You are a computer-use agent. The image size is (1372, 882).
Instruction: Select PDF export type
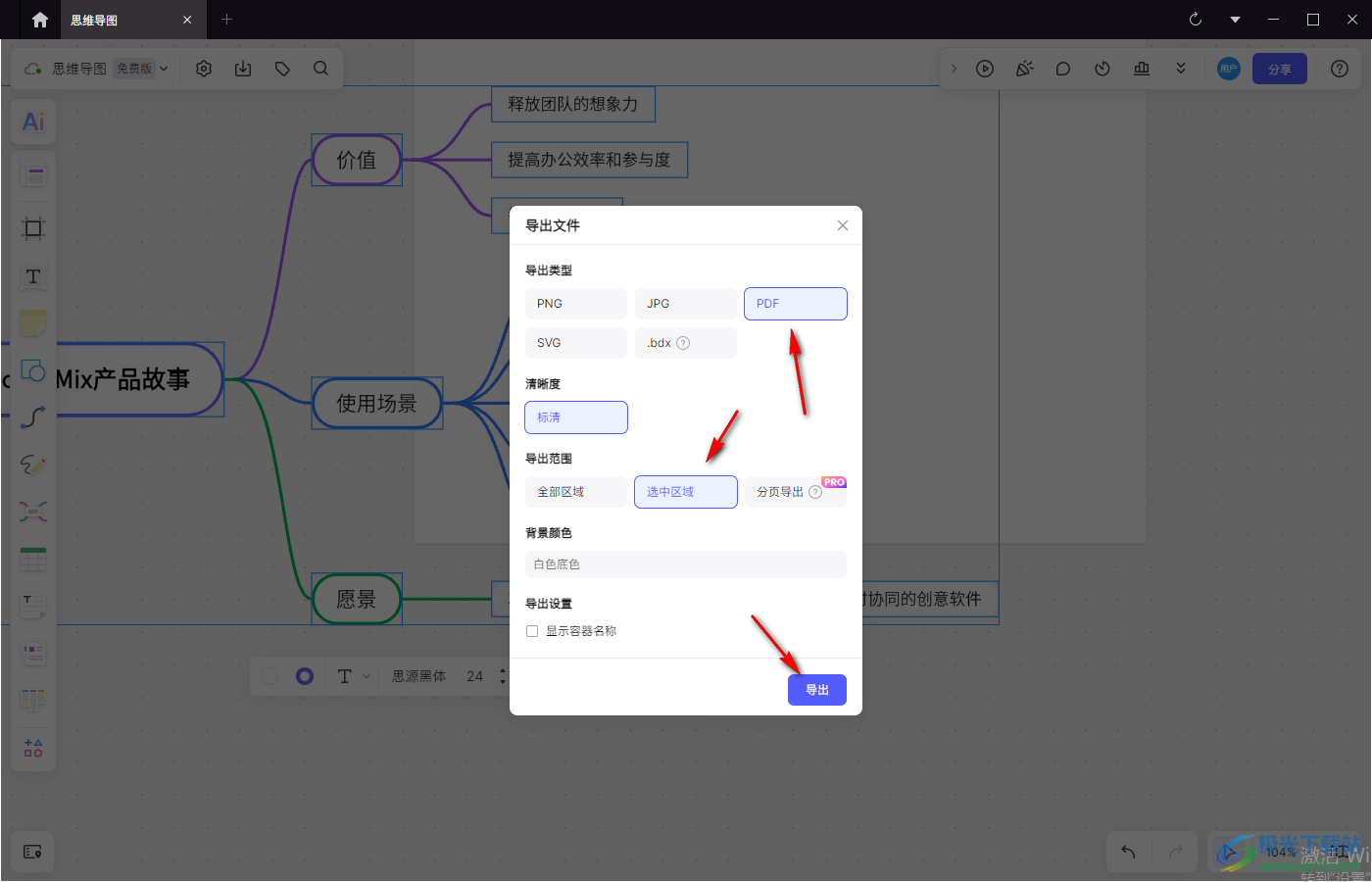[796, 304]
